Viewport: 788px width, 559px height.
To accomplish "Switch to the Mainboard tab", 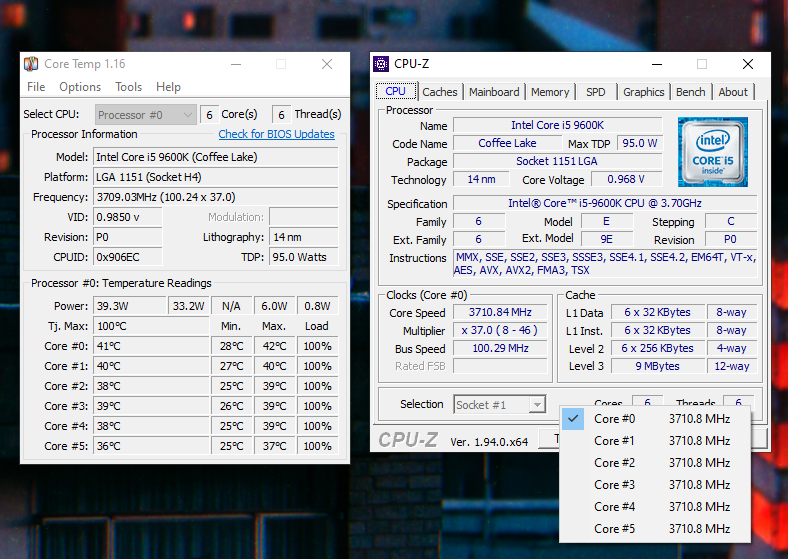I will tap(494, 92).
